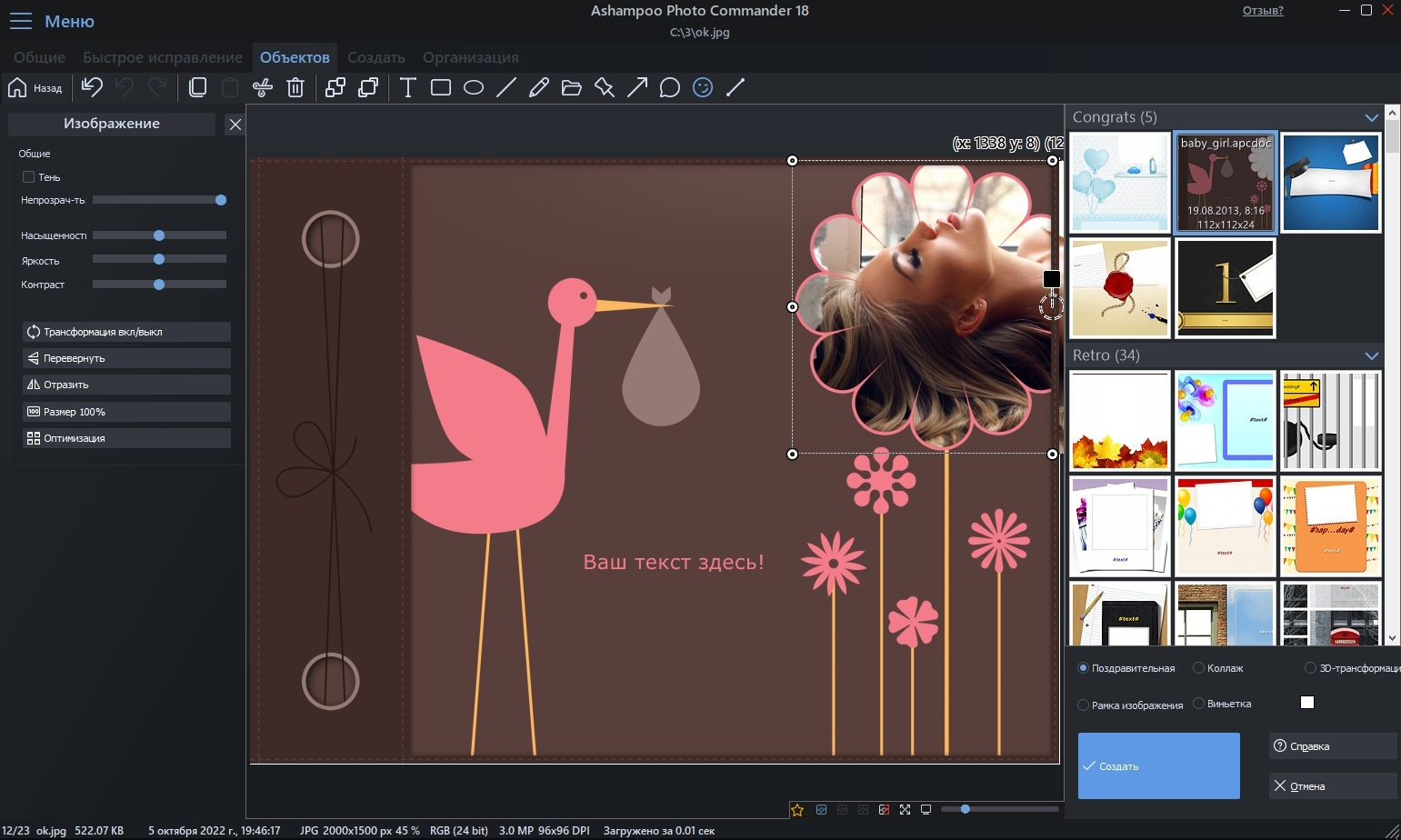Click the Undo all arrow icon
Viewport: 1401px width, 840px height.
tap(92, 87)
